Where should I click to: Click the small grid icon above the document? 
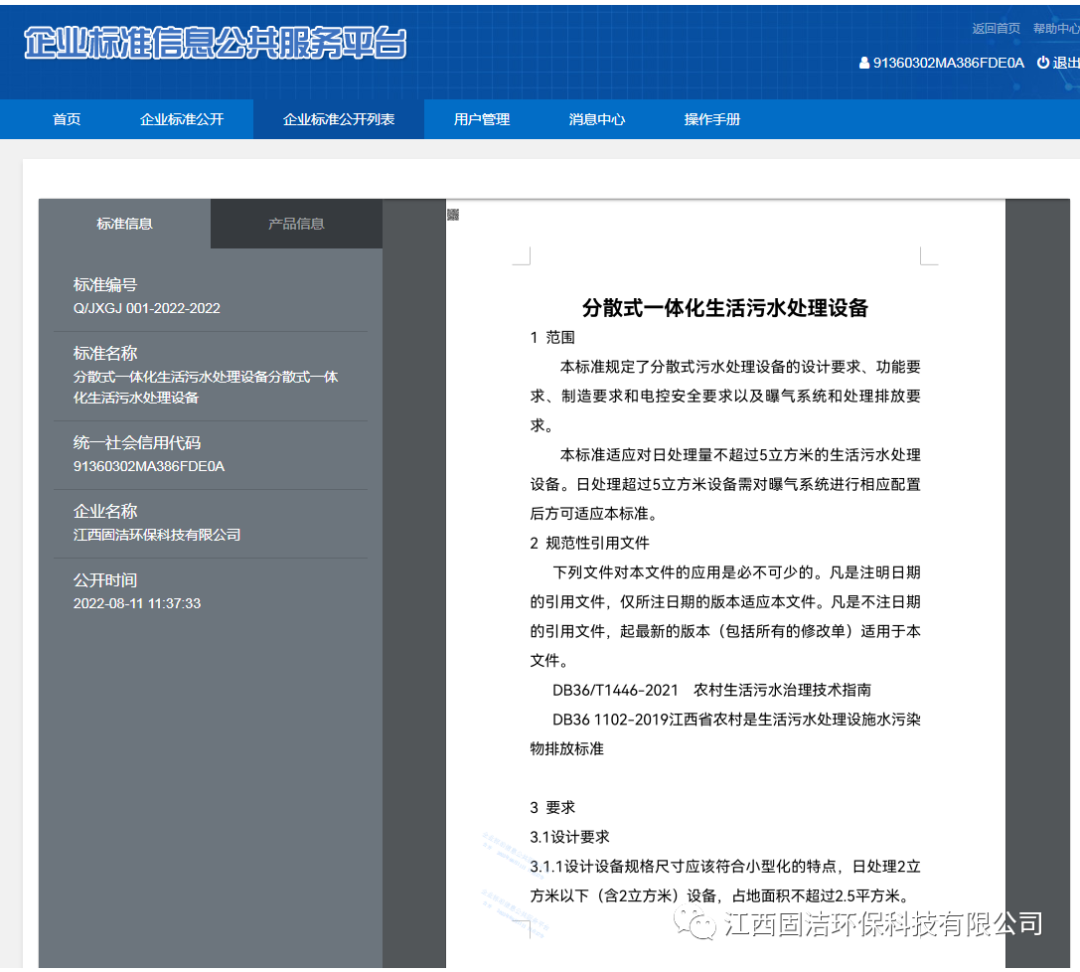click(453, 215)
